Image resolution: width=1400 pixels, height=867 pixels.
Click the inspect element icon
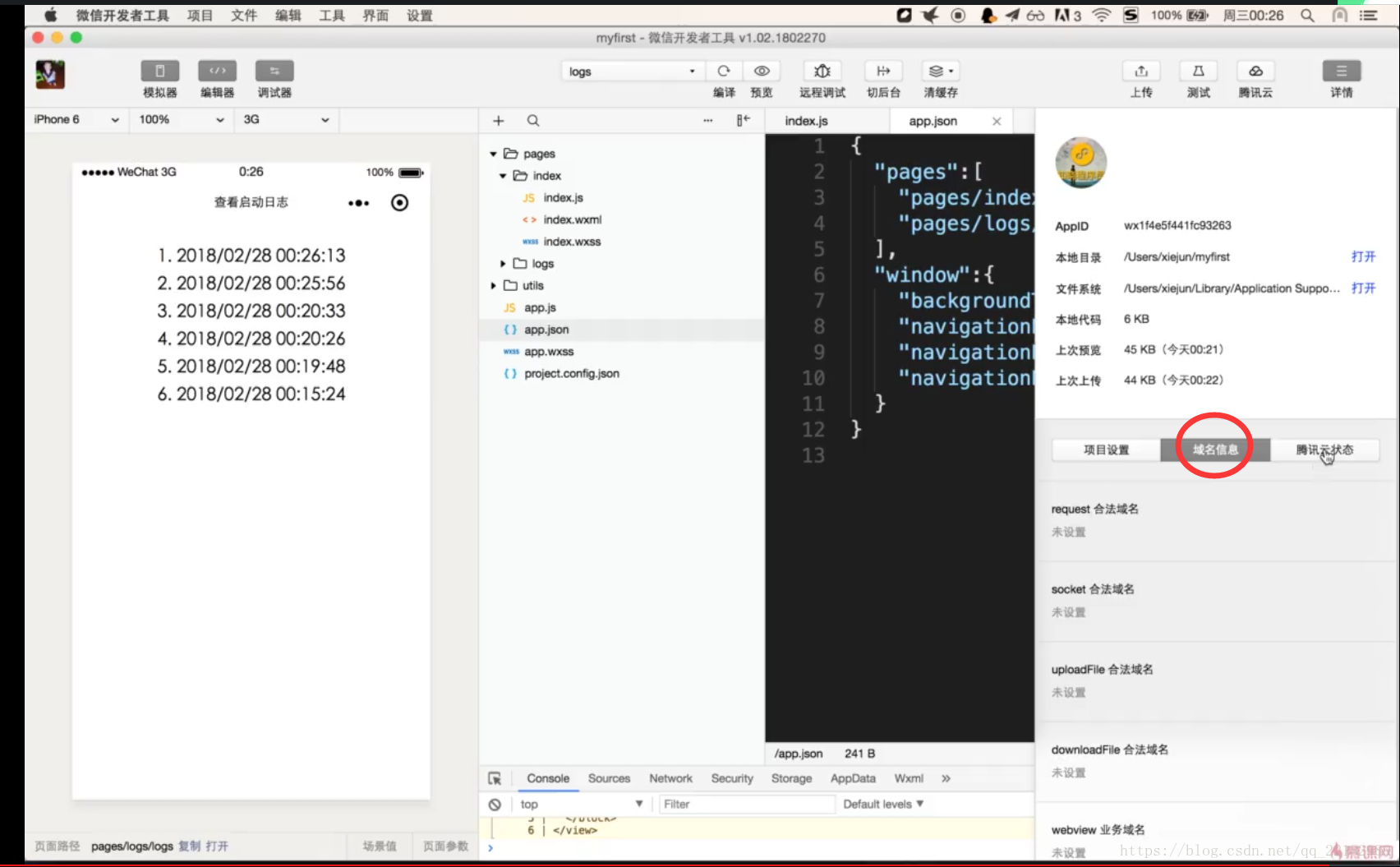495,778
